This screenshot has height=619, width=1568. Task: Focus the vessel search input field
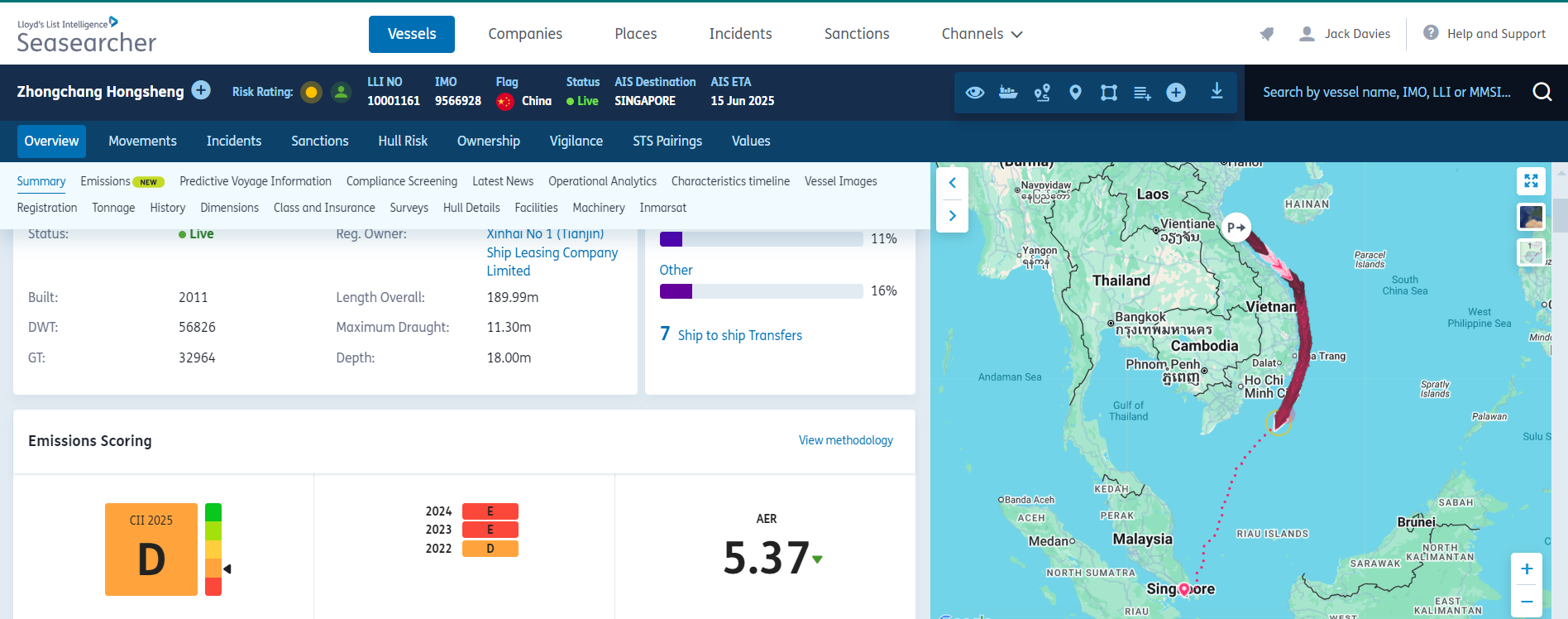1387,92
